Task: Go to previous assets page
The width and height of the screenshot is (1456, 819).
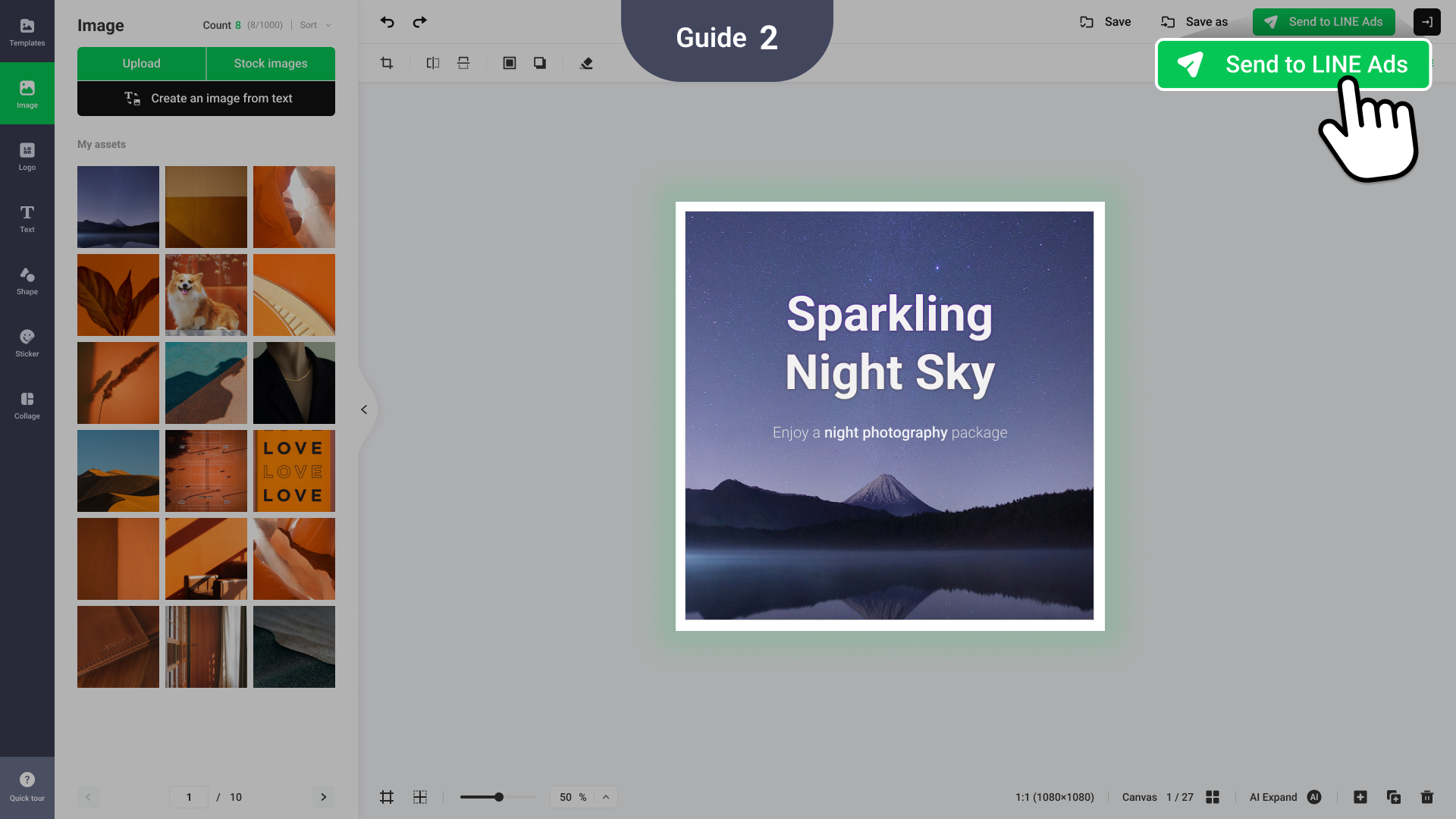Action: (x=88, y=797)
